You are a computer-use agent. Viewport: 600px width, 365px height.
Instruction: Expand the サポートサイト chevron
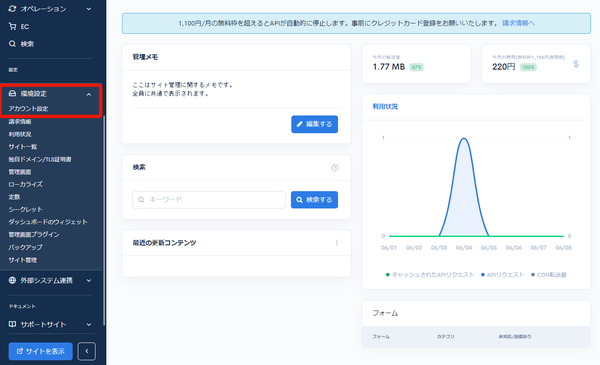tap(89, 324)
